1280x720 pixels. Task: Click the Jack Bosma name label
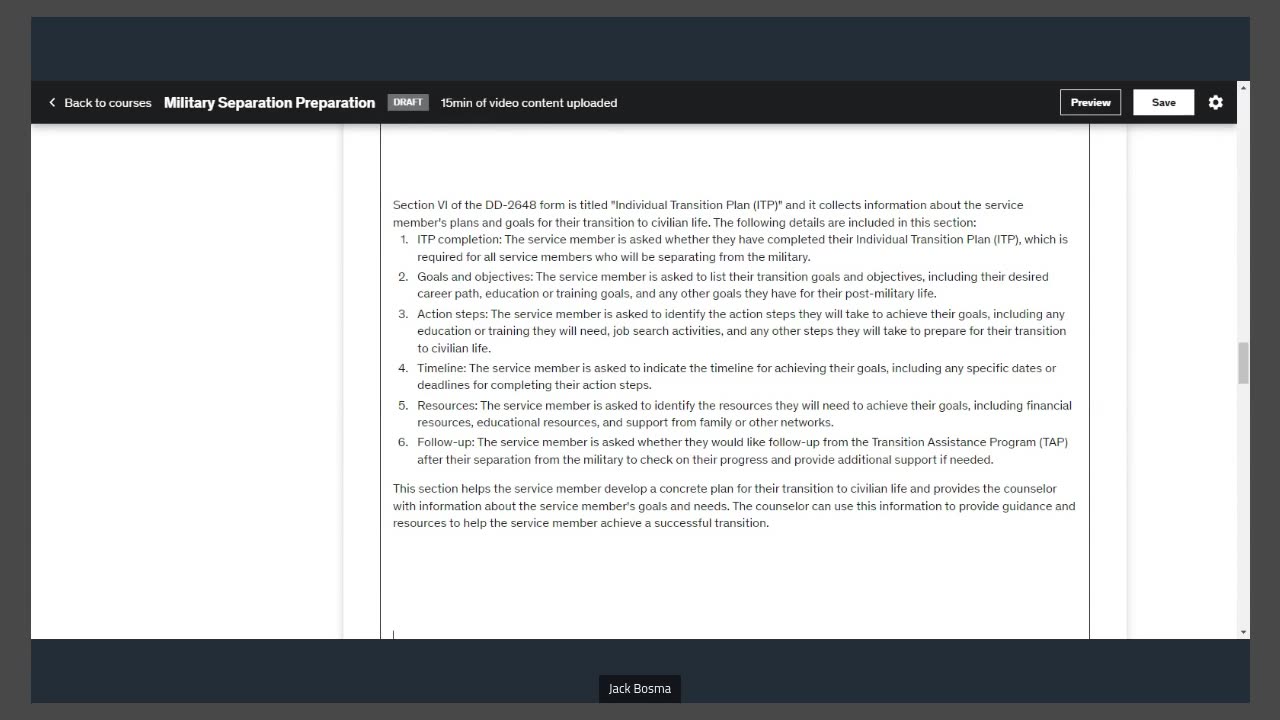click(640, 689)
